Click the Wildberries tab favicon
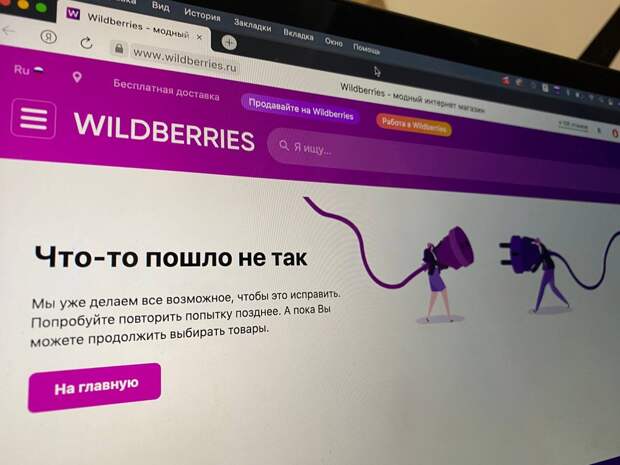Viewport: 620px width, 465px height. tap(73, 14)
